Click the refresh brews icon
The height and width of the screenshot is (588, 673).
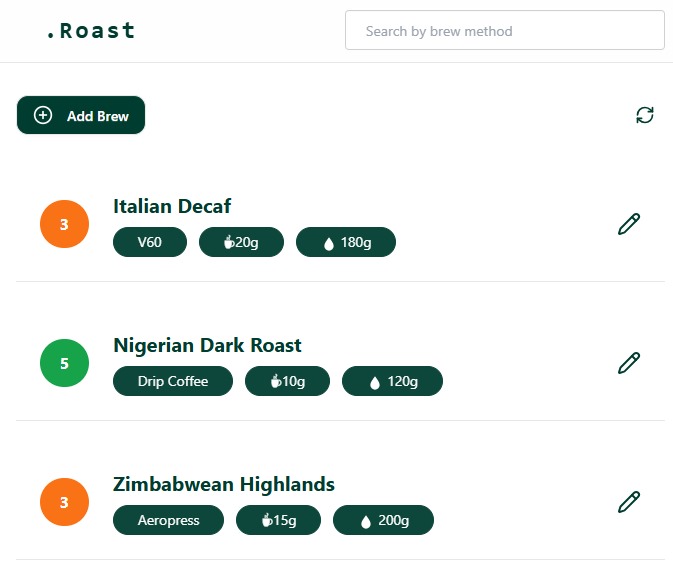point(644,115)
